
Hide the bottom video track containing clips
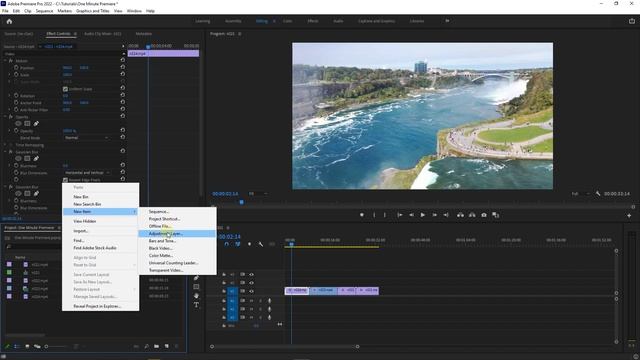click(251, 291)
